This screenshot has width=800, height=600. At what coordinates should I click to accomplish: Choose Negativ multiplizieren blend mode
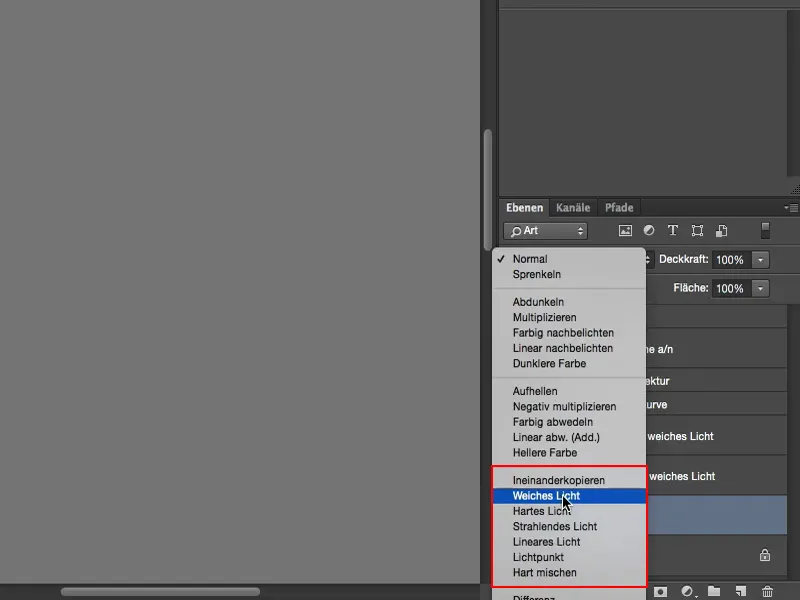569,407
